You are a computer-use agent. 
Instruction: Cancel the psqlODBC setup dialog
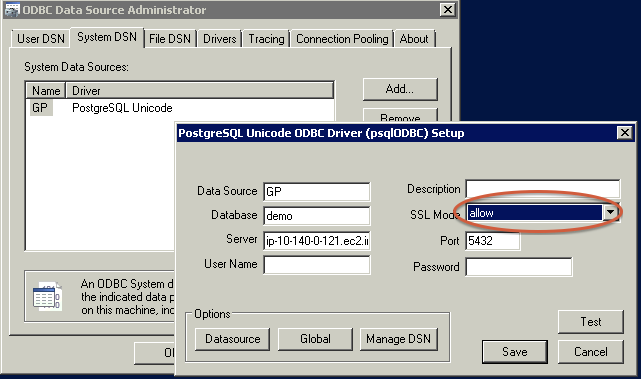pyautogui.click(x=591, y=352)
